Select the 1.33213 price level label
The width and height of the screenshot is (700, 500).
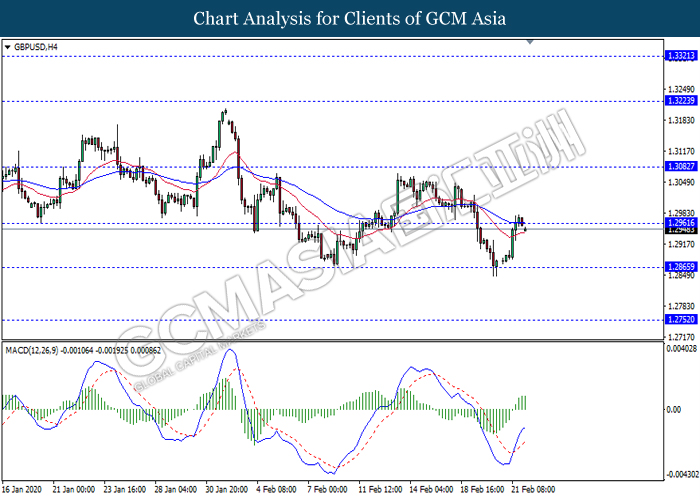click(681, 56)
